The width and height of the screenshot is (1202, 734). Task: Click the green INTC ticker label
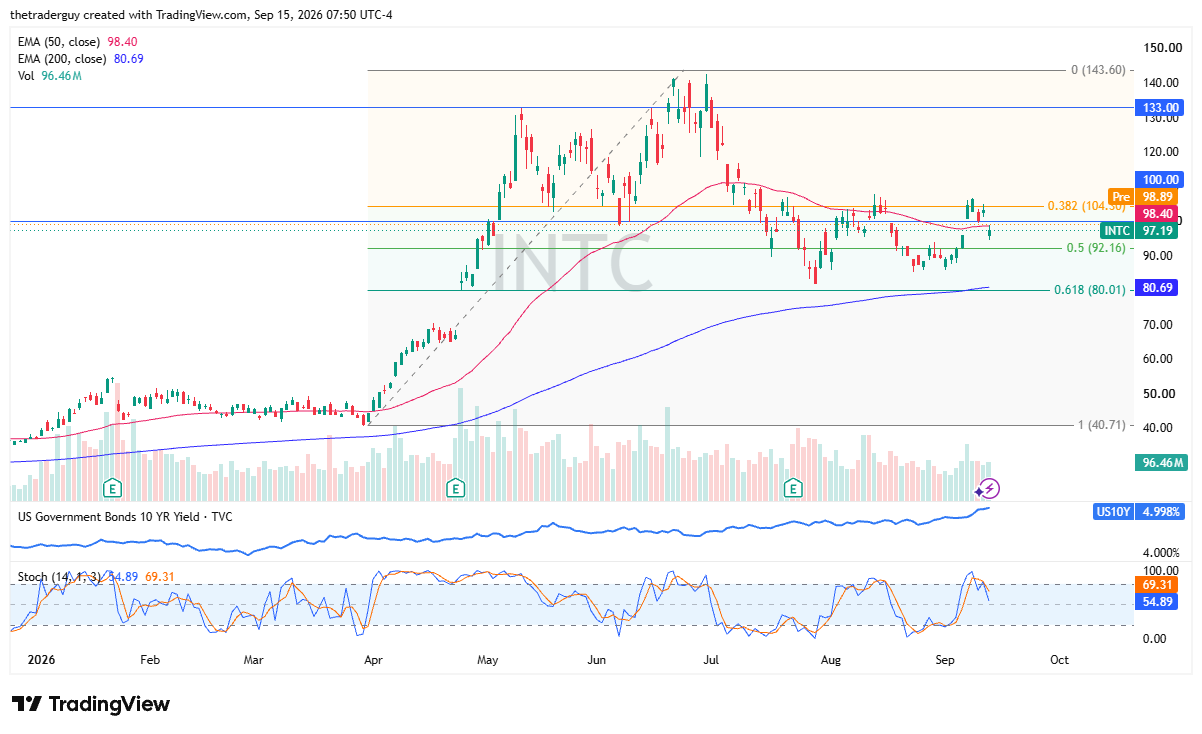(x=1117, y=231)
